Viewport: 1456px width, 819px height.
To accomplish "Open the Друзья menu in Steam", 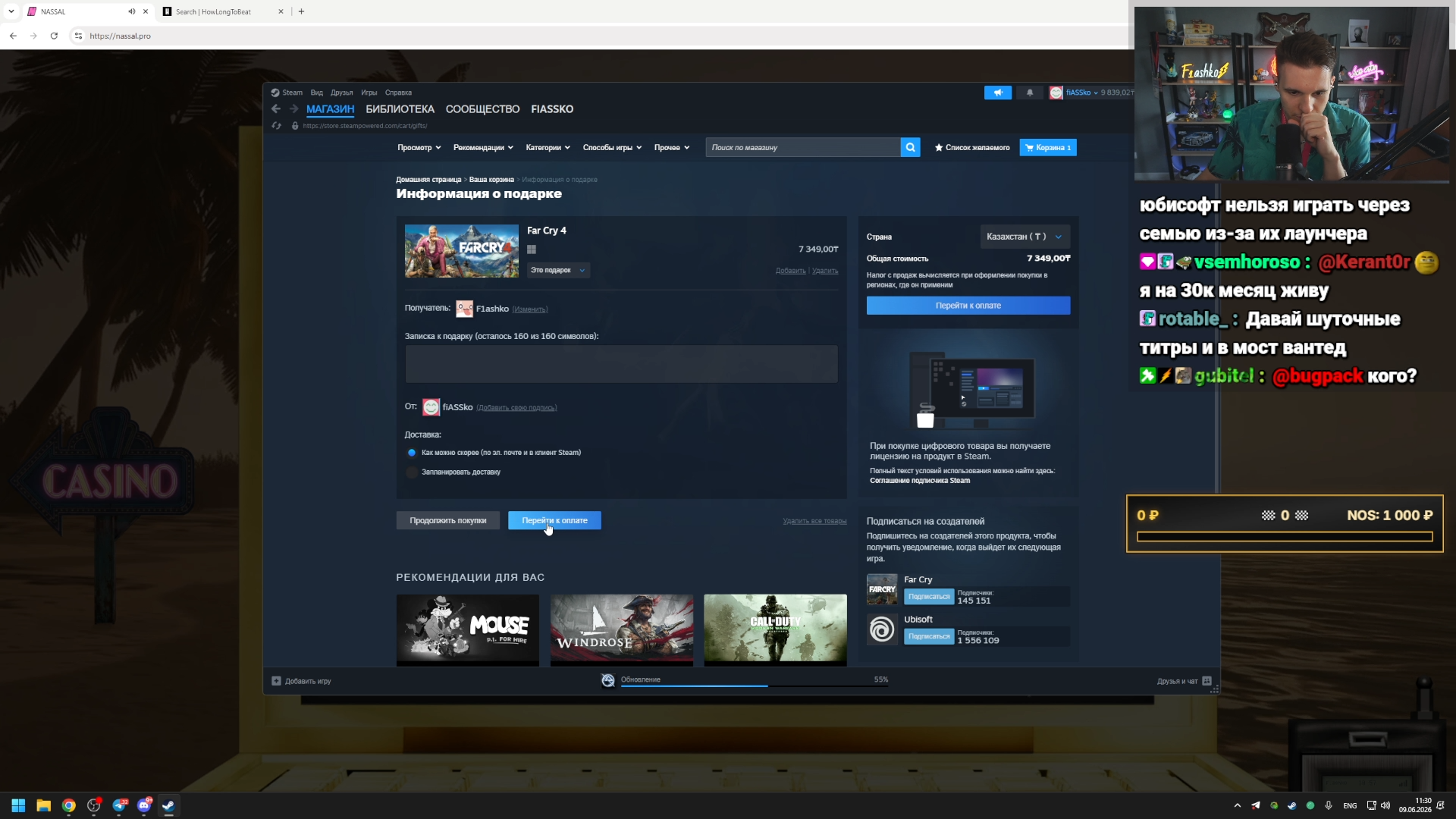I will coord(341,93).
